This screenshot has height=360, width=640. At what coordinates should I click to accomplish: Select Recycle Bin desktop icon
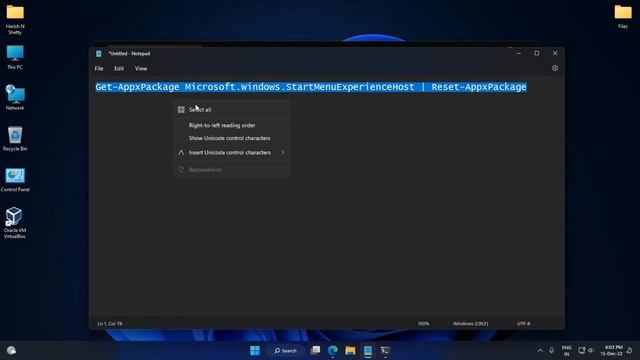click(x=15, y=139)
